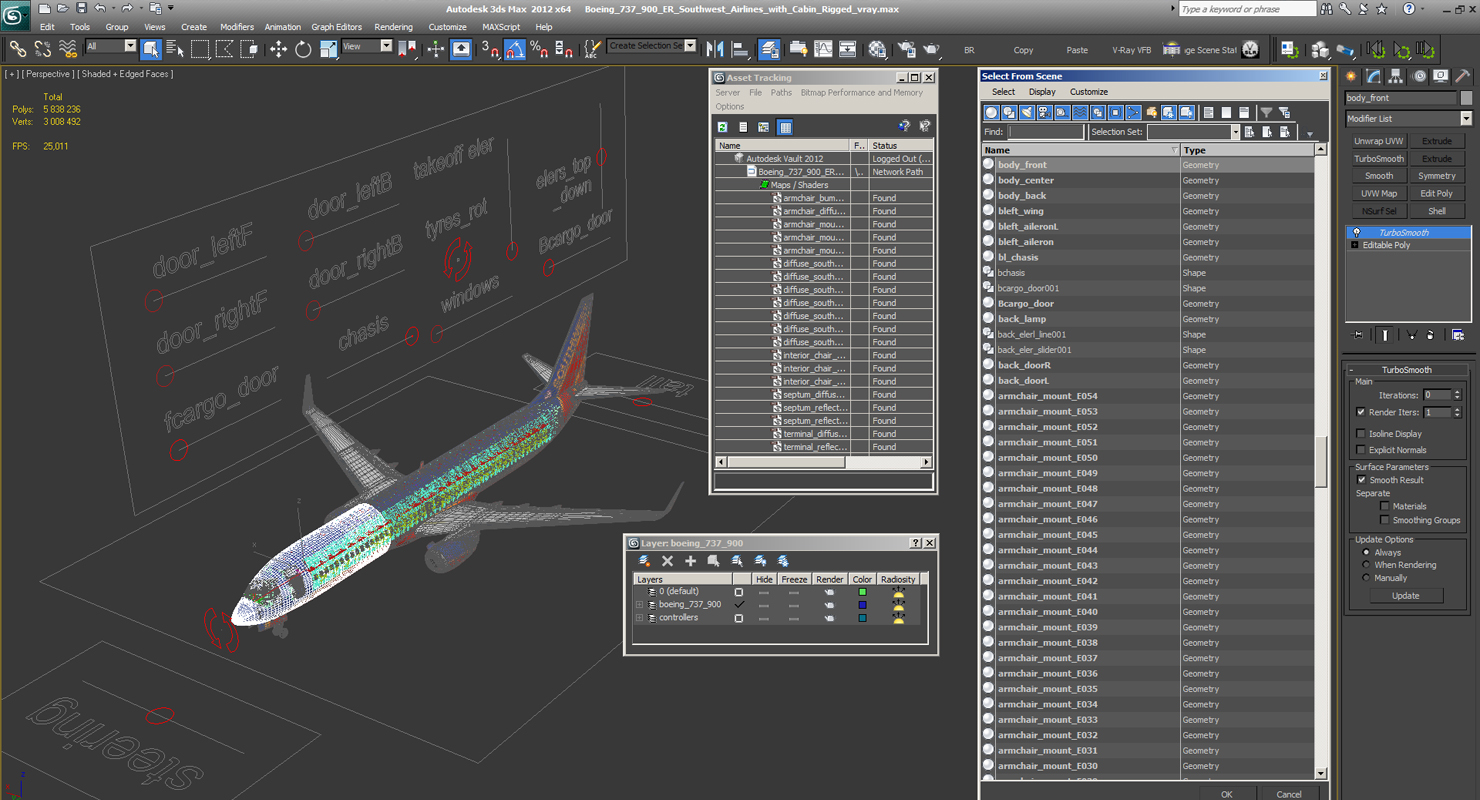Expand the controllers layer
The width and height of the screenshot is (1480, 800).
pos(639,618)
